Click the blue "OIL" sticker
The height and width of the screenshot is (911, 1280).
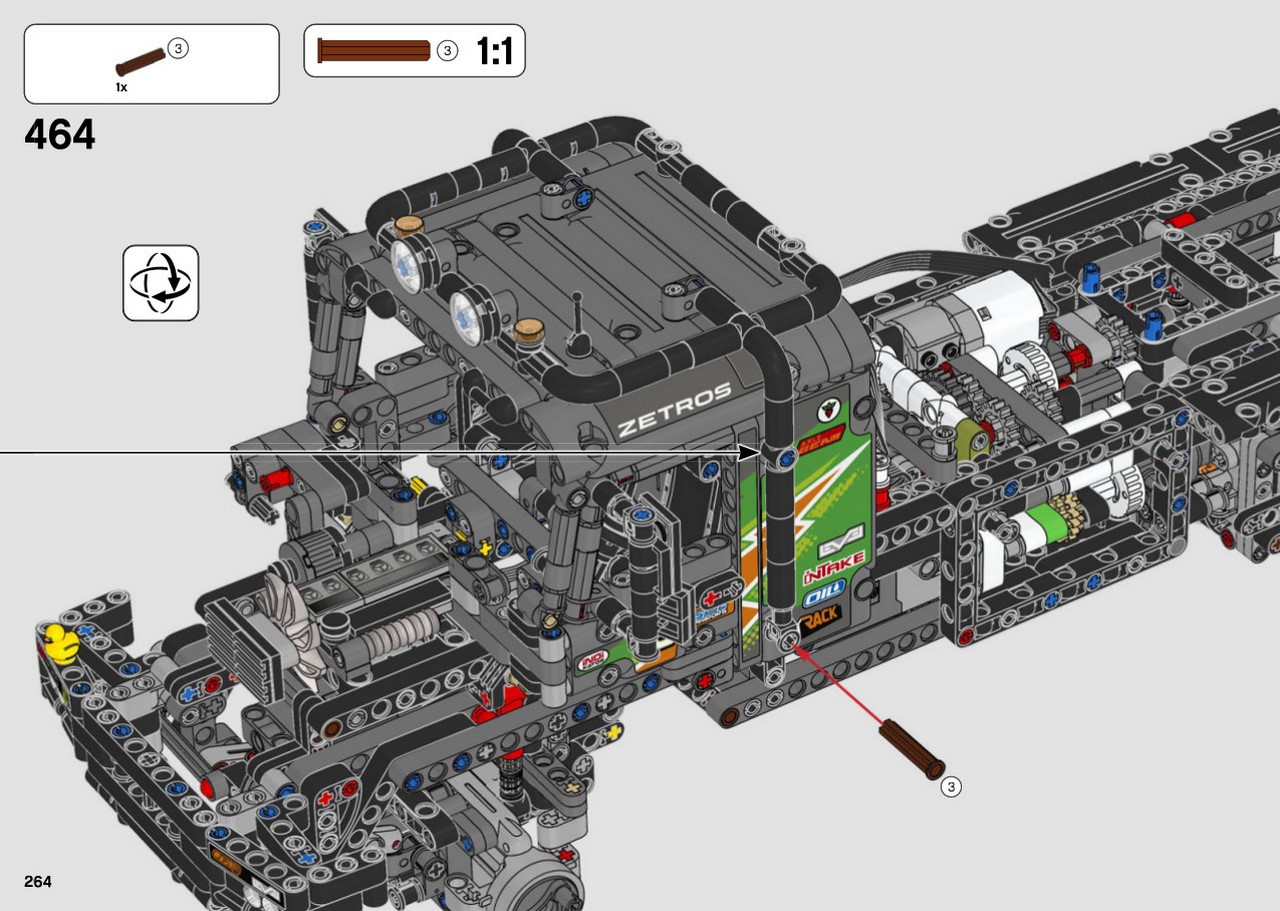click(823, 596)
